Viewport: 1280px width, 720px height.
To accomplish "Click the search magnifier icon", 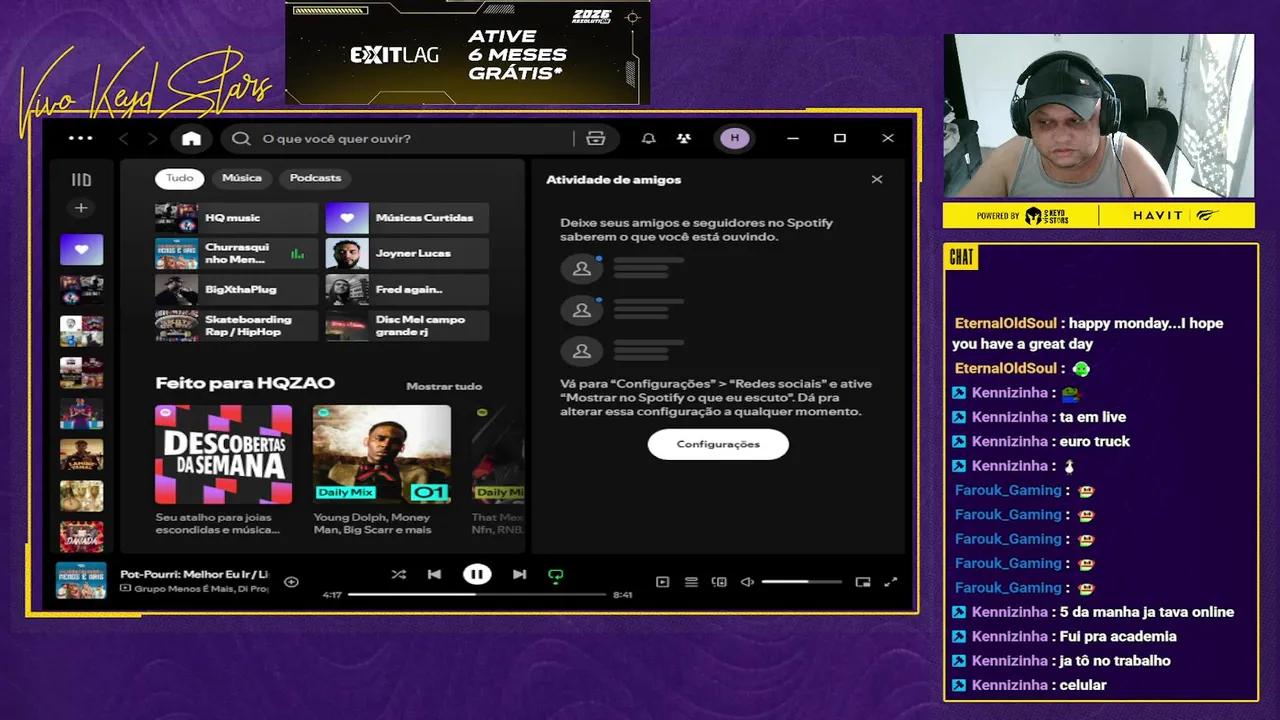I will pyautogui.click(x=241, y=139).
